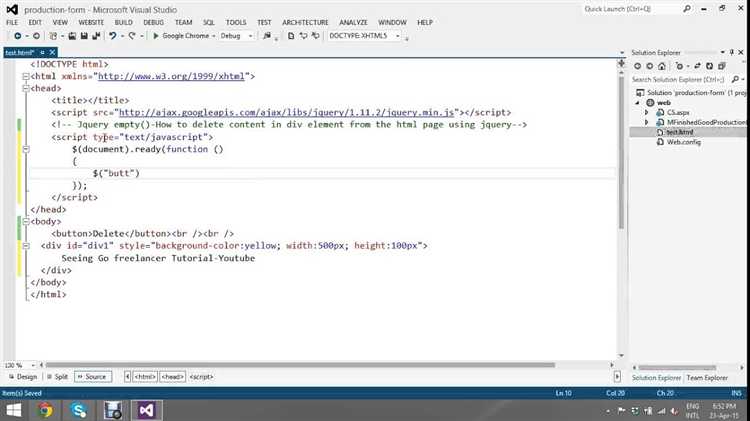Open the ARCHITECTURE menu
The width and height of the screenshot is (750, 421).
[307, 21]
